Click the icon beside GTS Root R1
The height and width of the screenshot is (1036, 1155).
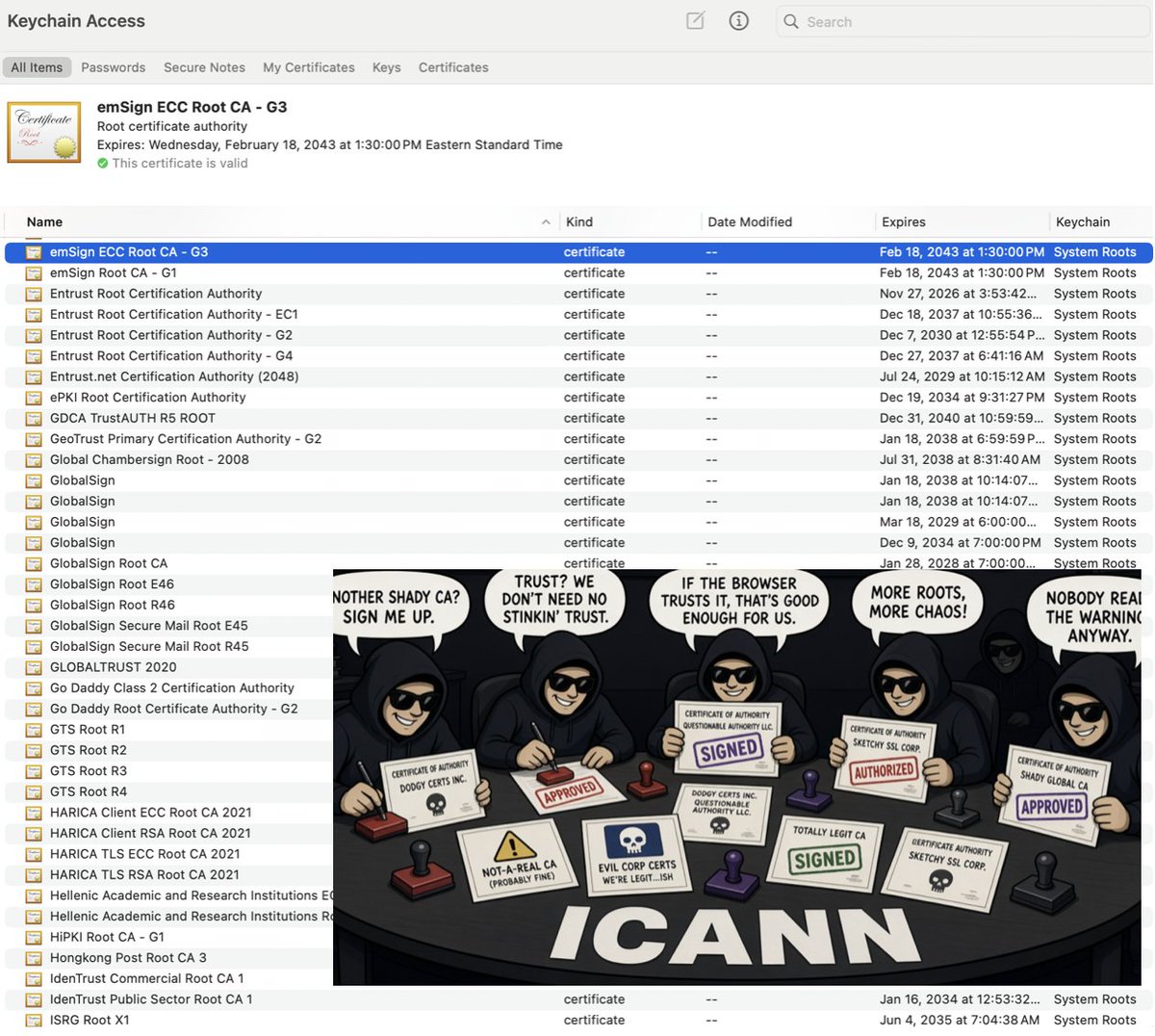(34, 730)
